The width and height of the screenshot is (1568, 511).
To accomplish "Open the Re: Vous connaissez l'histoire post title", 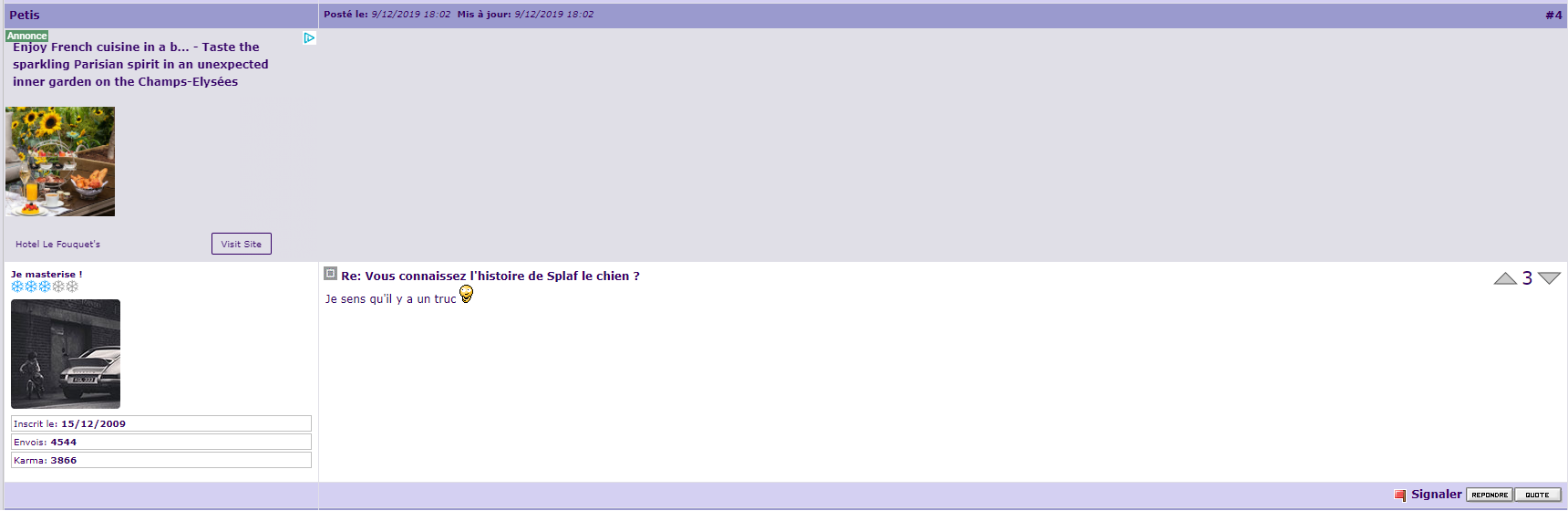I will point(490,276).
